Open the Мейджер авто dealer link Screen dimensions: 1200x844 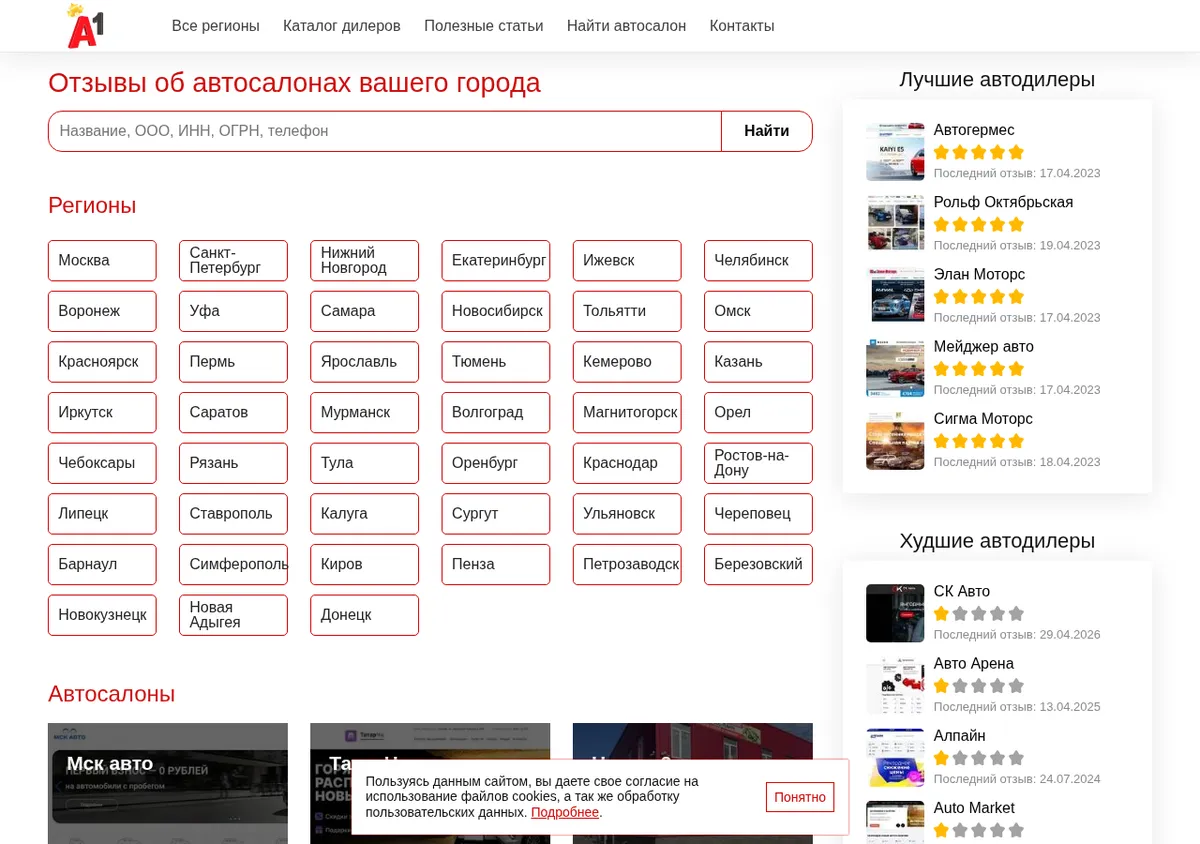pyautogui.click(x=984, y=347)
